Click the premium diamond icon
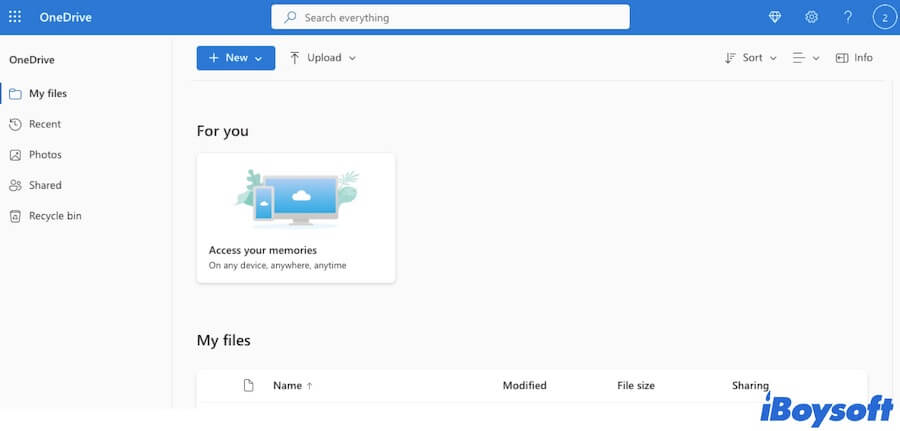 (774, 17)
